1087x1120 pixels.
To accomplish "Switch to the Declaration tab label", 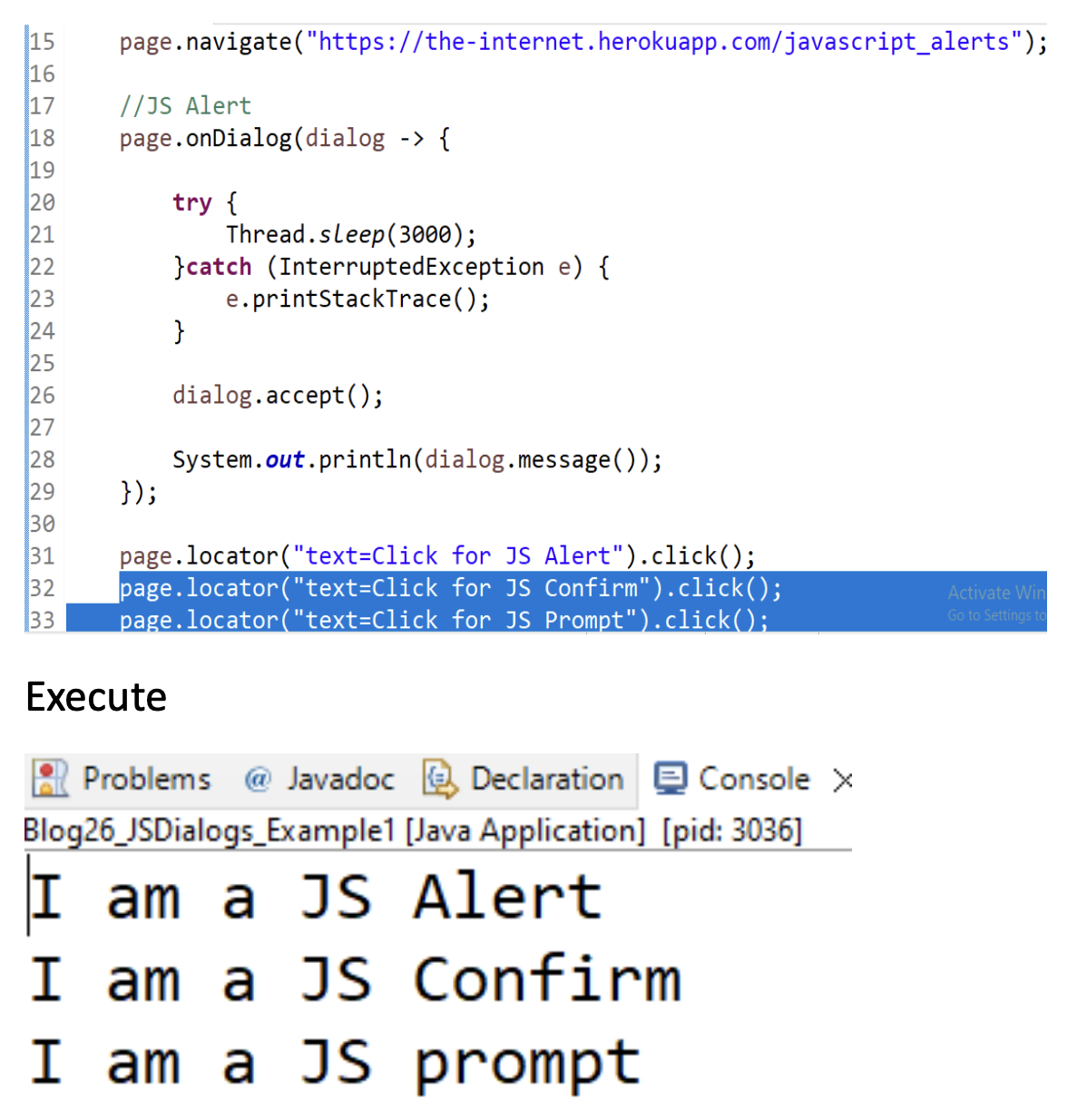I will coord(547,780).
